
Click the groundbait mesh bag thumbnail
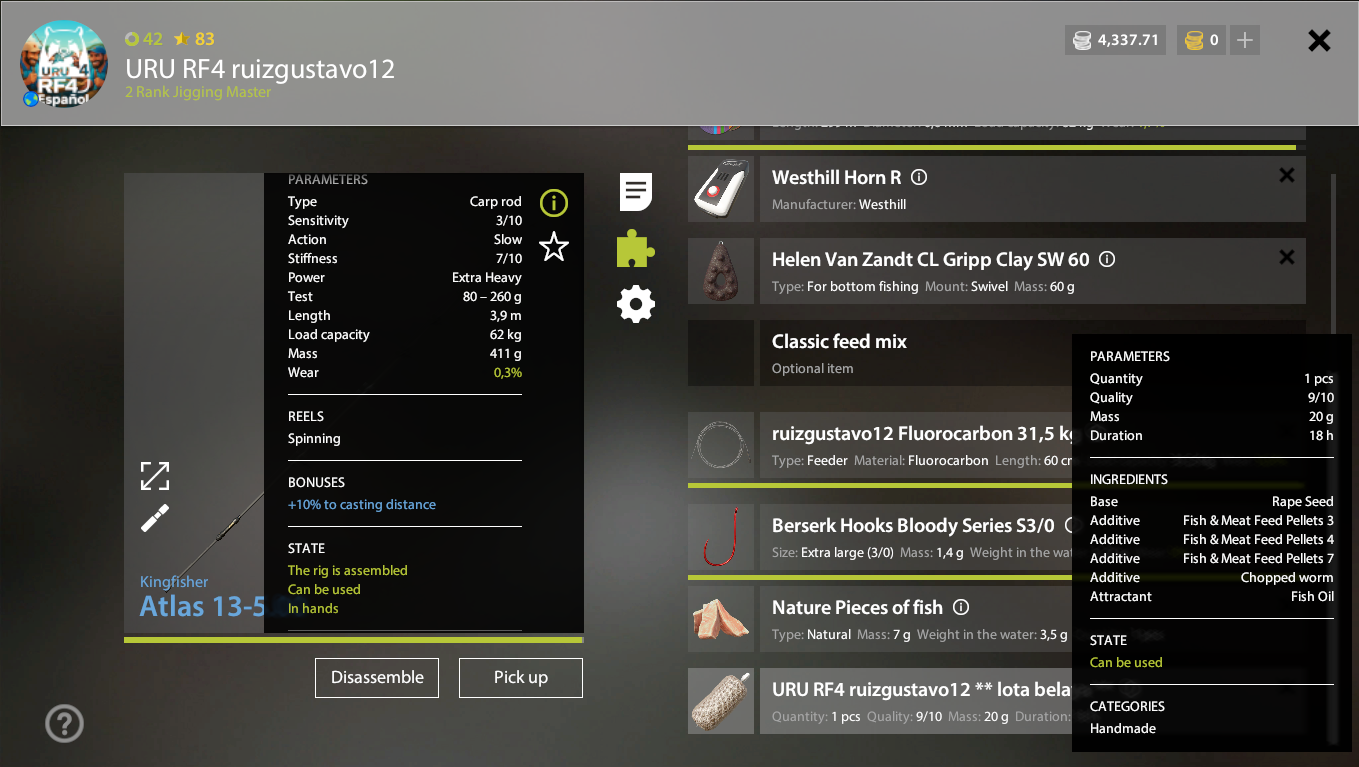(721, 701)
